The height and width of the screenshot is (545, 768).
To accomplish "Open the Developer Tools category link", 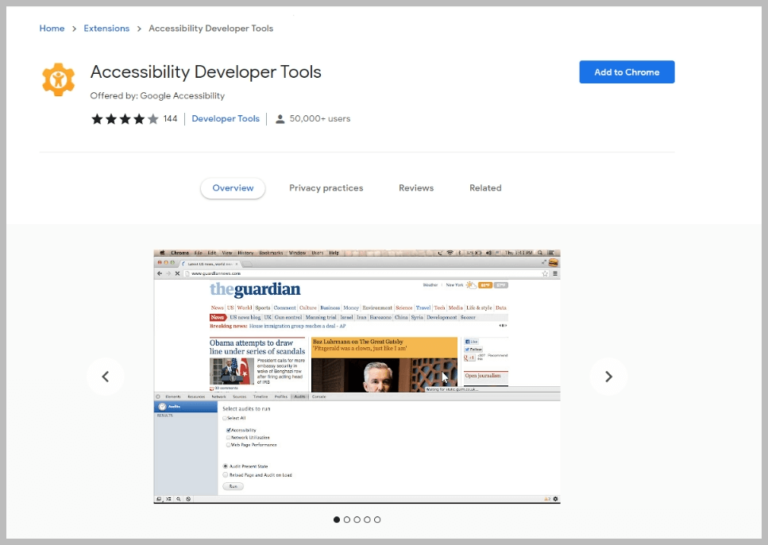I will [225, 119].
